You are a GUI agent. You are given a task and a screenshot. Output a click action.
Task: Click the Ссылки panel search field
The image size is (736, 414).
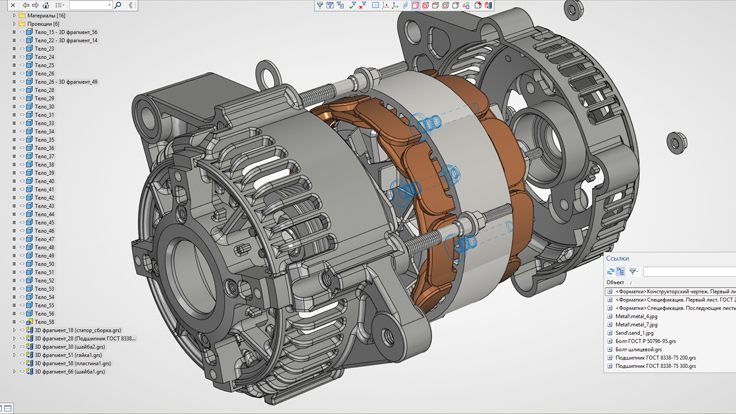[x=690, y=271]
